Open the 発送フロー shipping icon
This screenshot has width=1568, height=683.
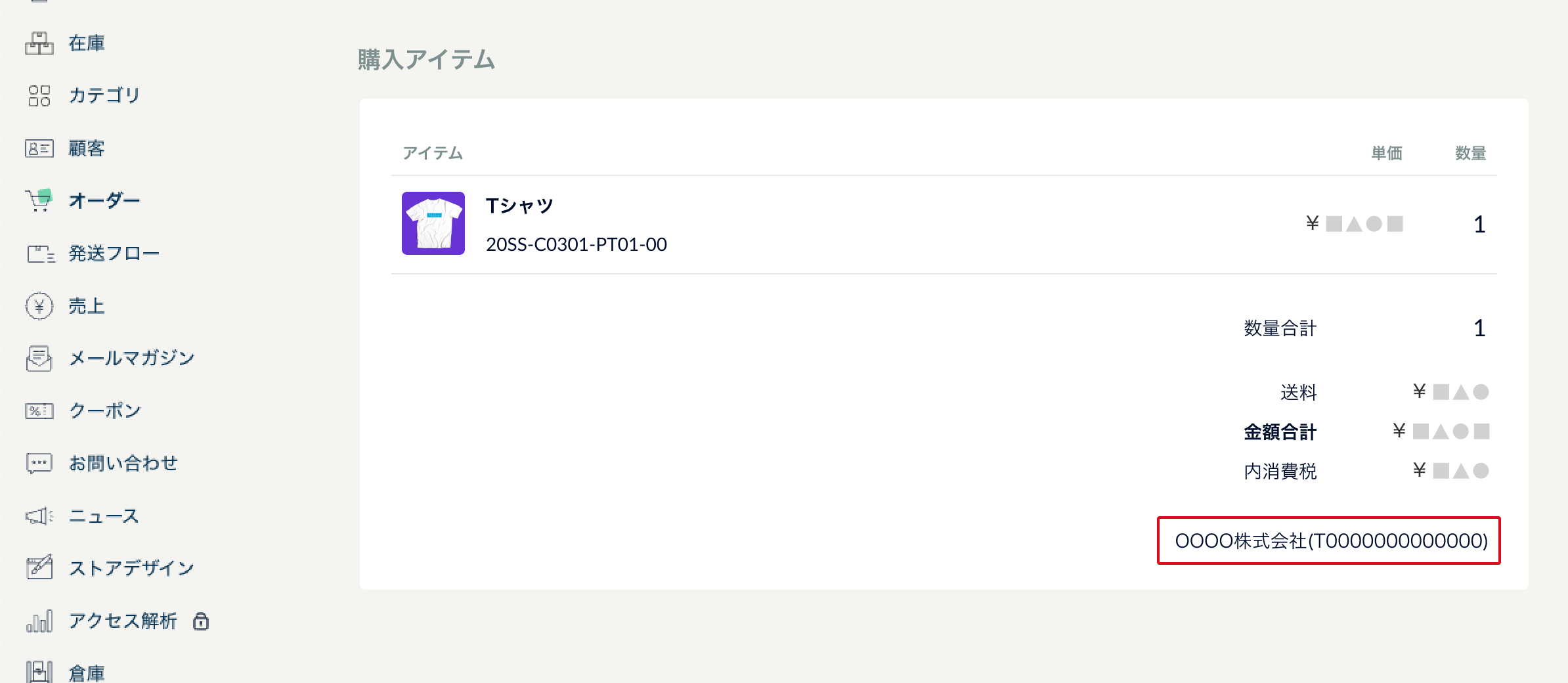pyautogui.click(x=41, y=253)
